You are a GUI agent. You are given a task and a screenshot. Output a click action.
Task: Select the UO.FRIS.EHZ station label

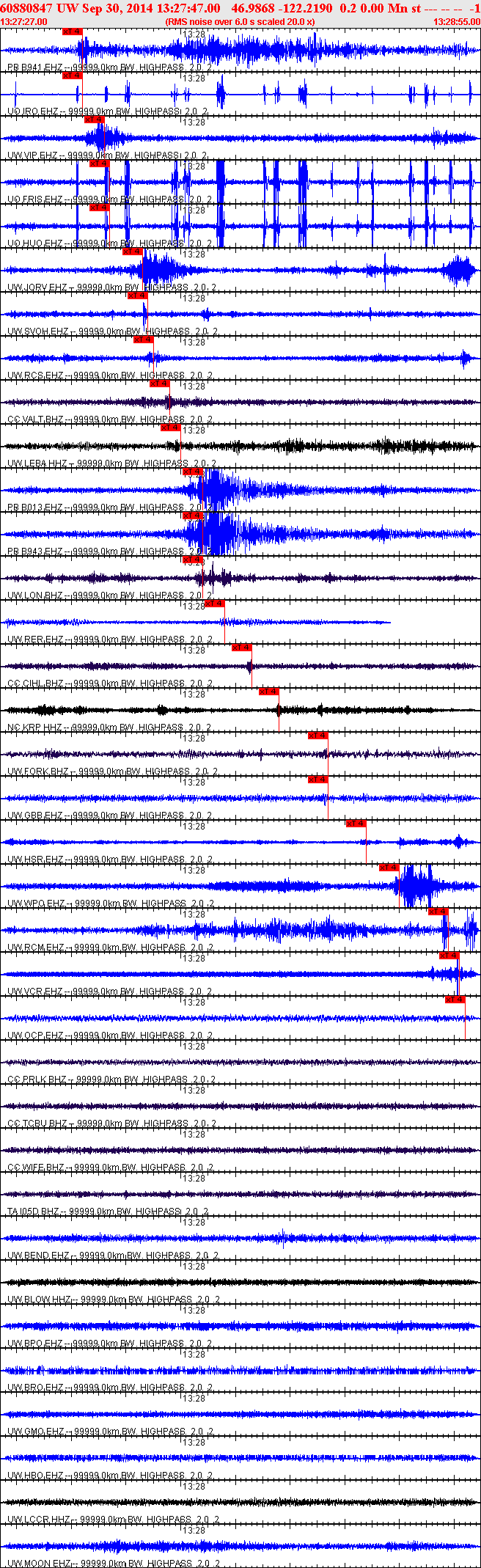(x=34, y=199)
